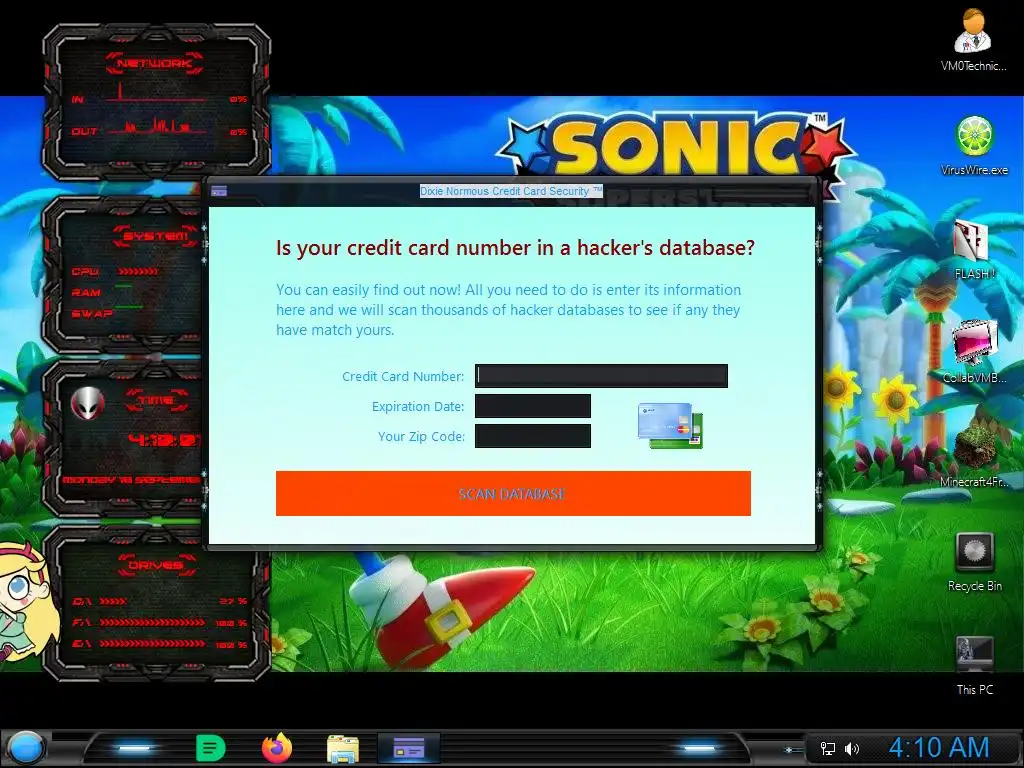
Task: Click the 4:10 AM taskbar clock
Action: (938, 747)
